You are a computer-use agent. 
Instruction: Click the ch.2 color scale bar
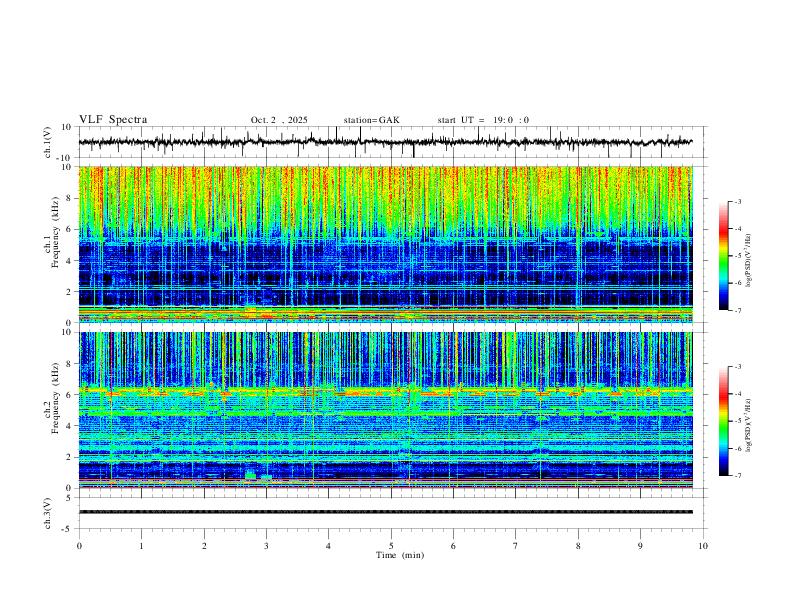point(723,421)
